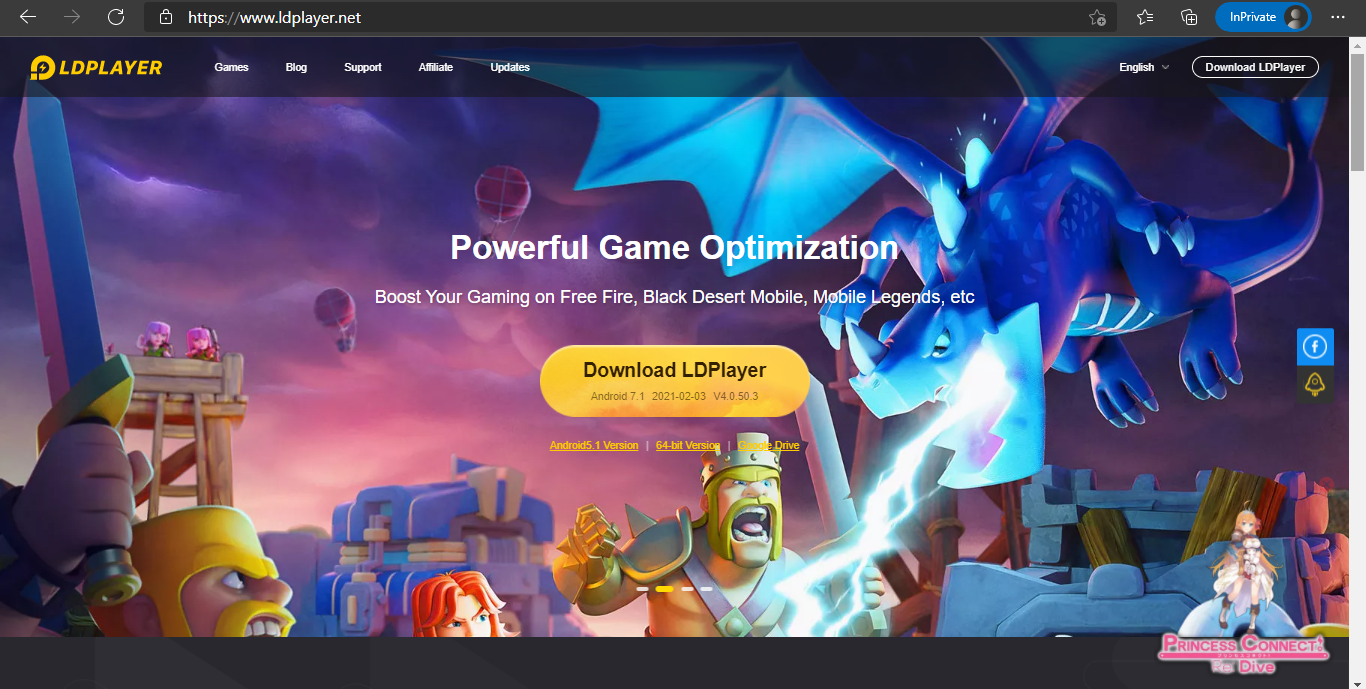Image resolution: width=1366 pixels, height=689 pixels.
Task: Click the address bar URL field
Action: (x=630, y=17)
